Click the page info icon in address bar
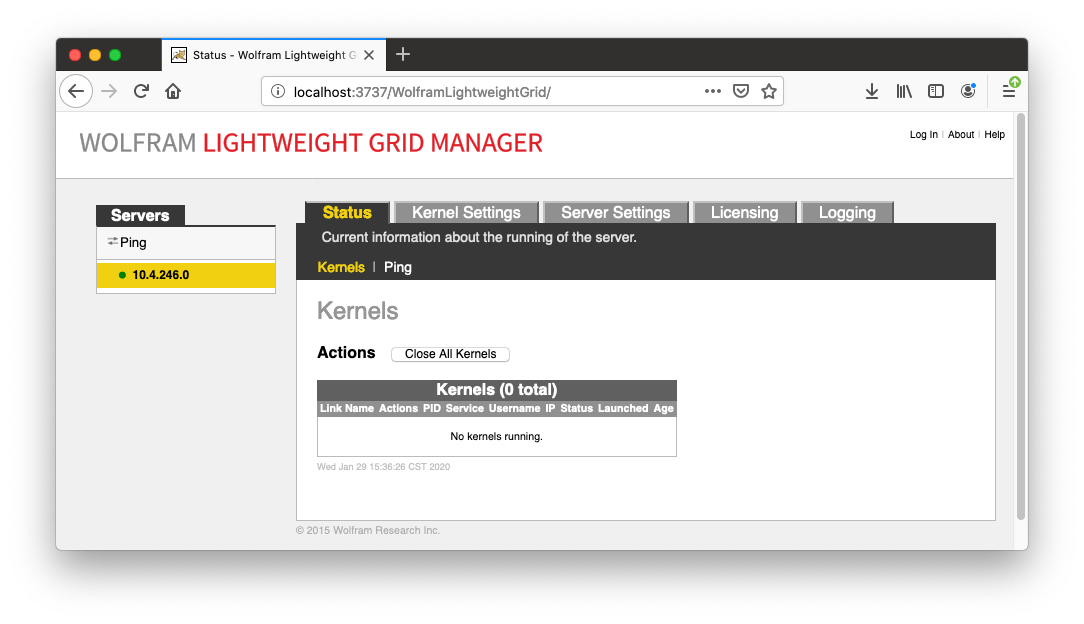This screenshot has height=624, width=1084. pyautogui.click(x=277, y=91)
